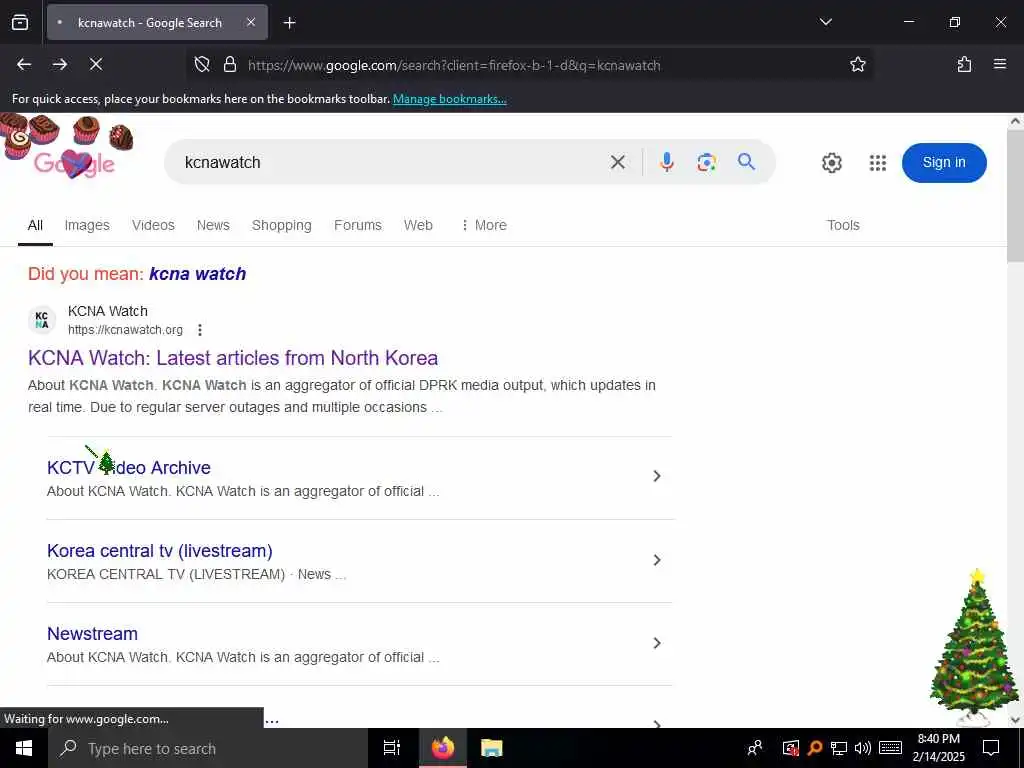Open three-dot menu about this result
1024x768 pixels.
(x=200, y=330)
